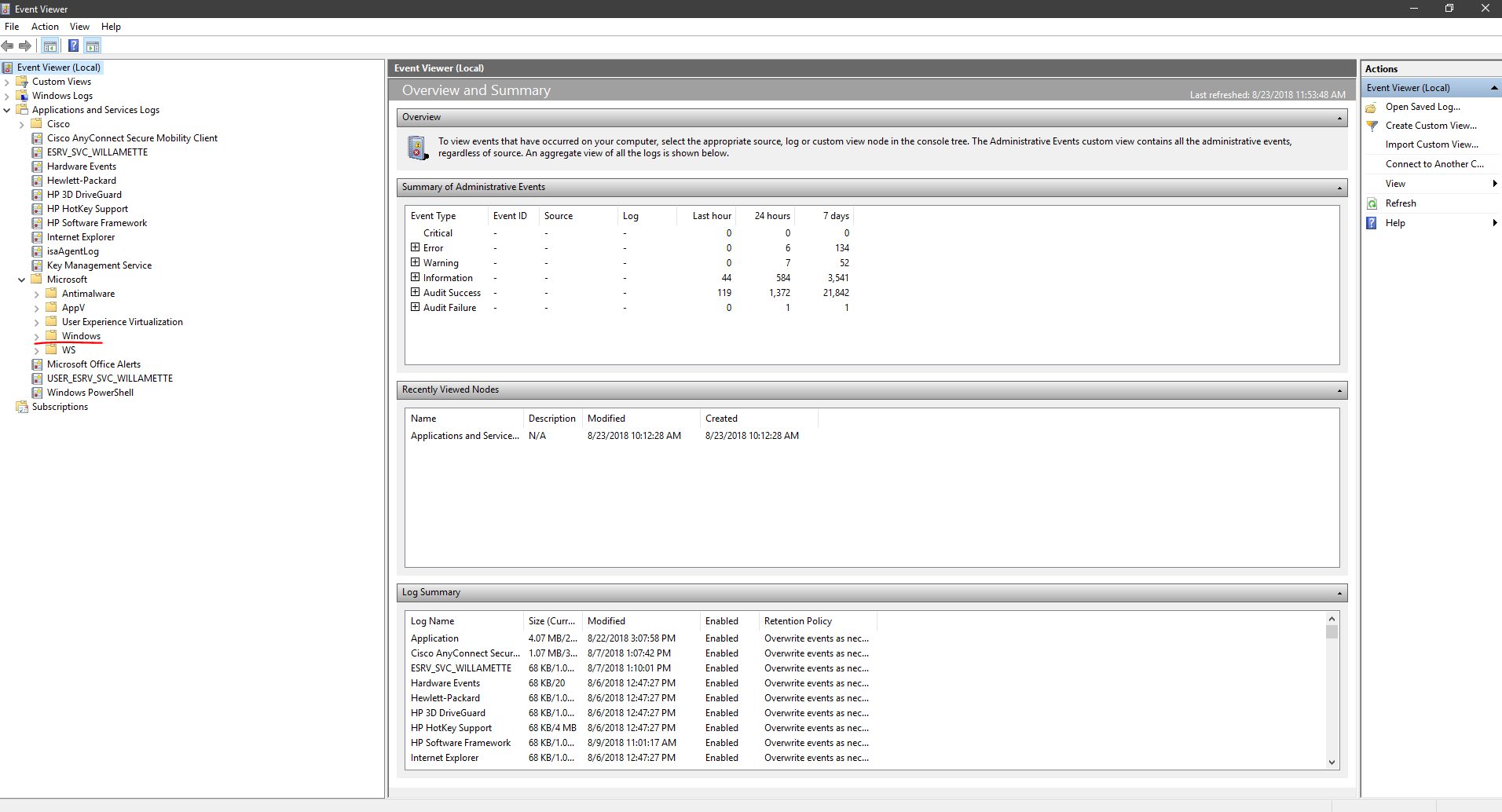Click the Antimalware folder icon
Viewport: 1502px width, 812px height.
tap(52, 294)
